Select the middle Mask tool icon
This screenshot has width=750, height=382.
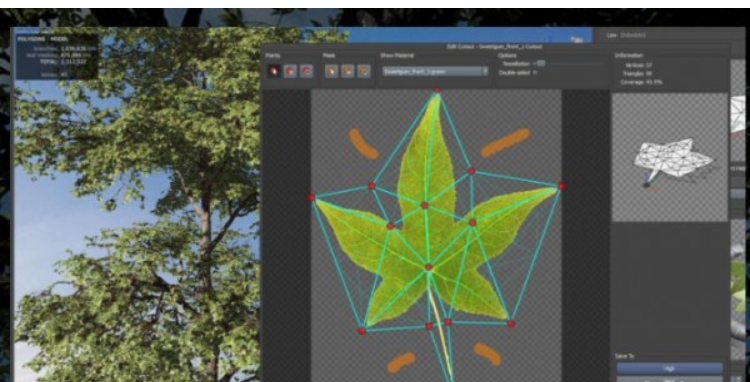tap(347, 71)
